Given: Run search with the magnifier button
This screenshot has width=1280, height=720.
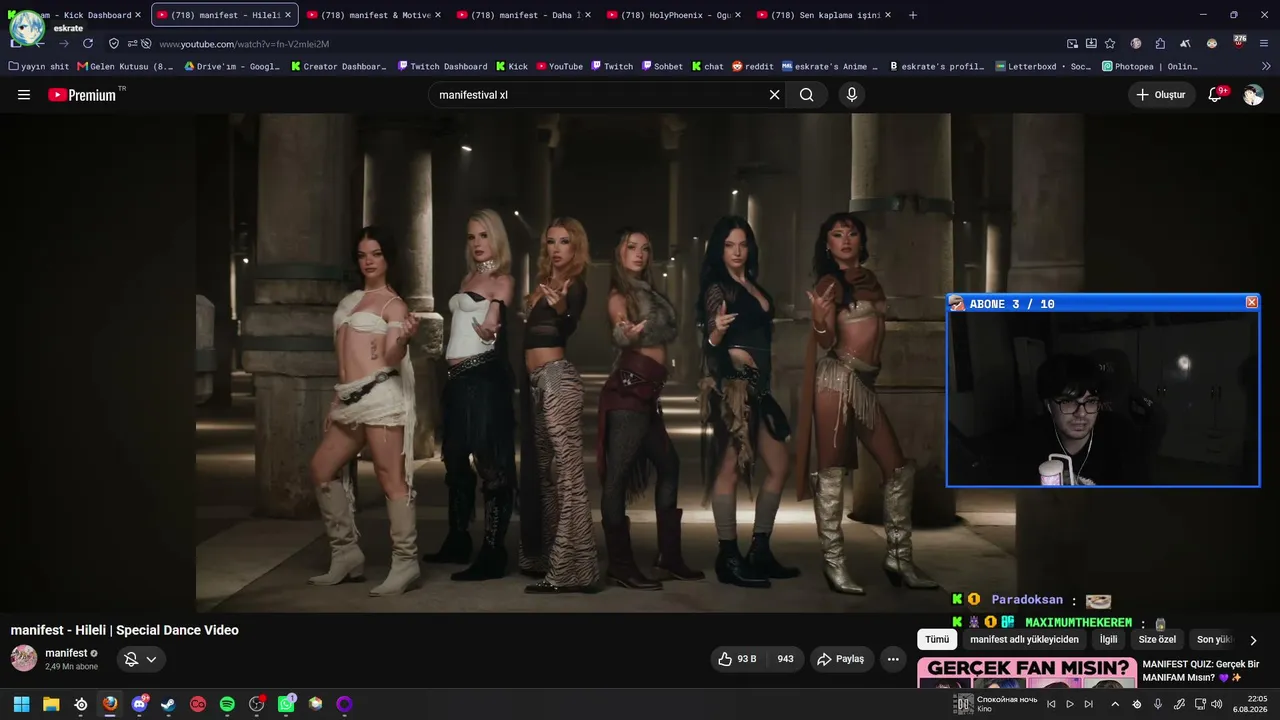Looking at the screenshot, I should [807, 95].
